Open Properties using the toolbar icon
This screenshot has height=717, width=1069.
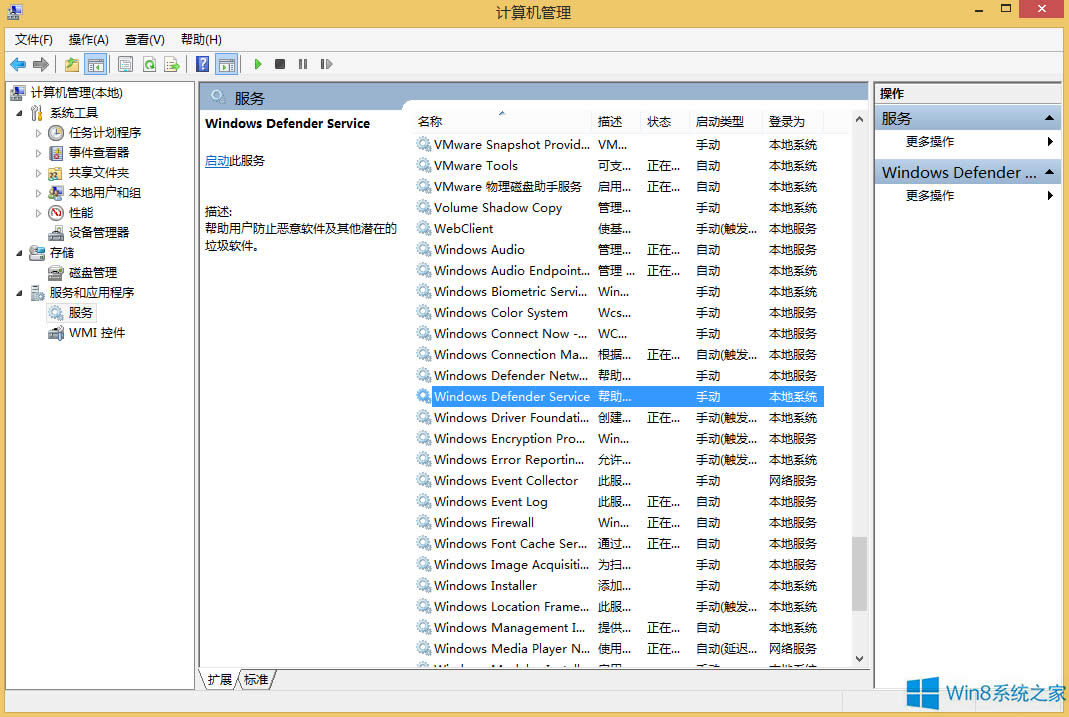[125, 64]
